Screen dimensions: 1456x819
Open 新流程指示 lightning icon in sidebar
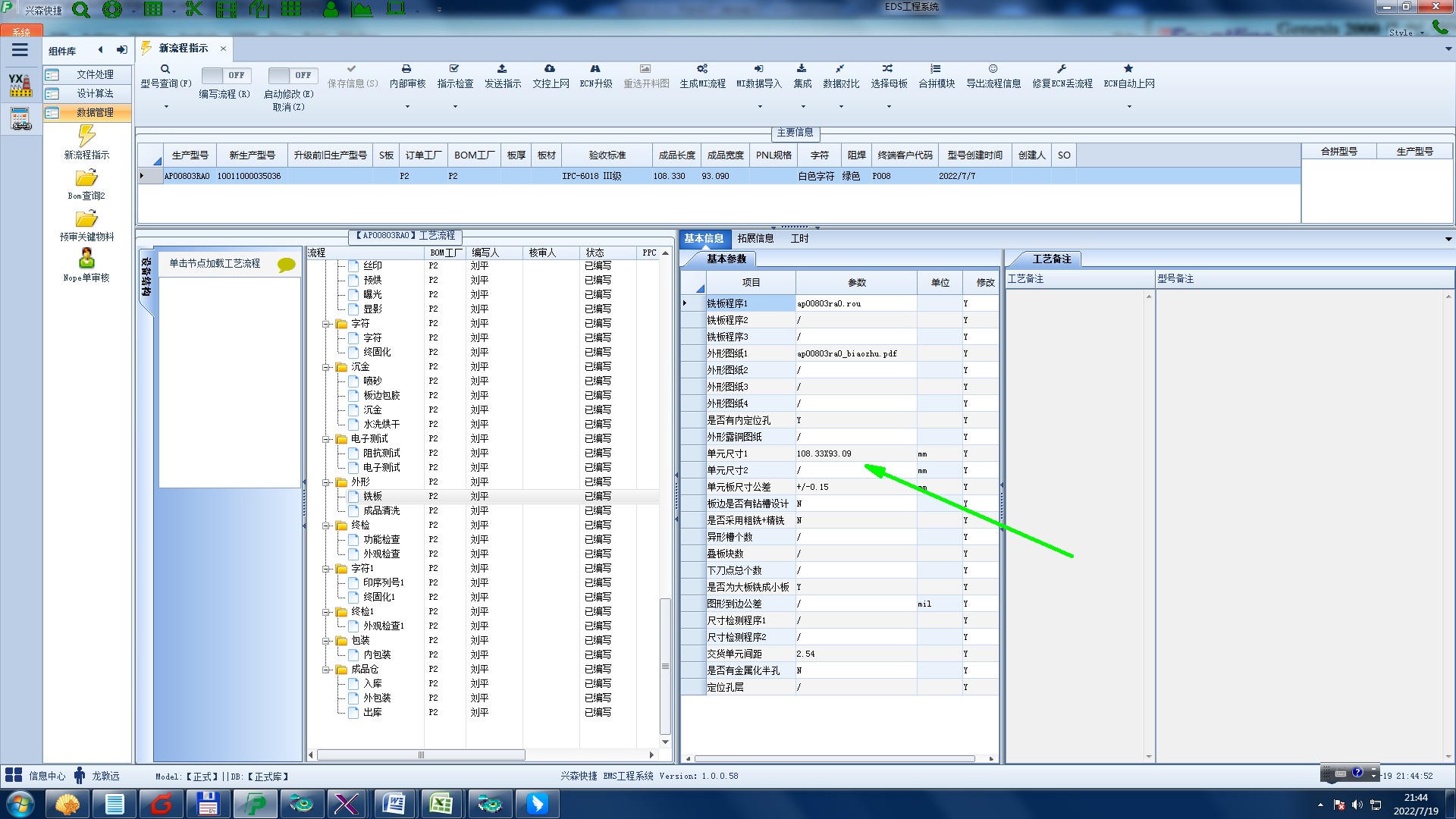(x=86, y=136)
